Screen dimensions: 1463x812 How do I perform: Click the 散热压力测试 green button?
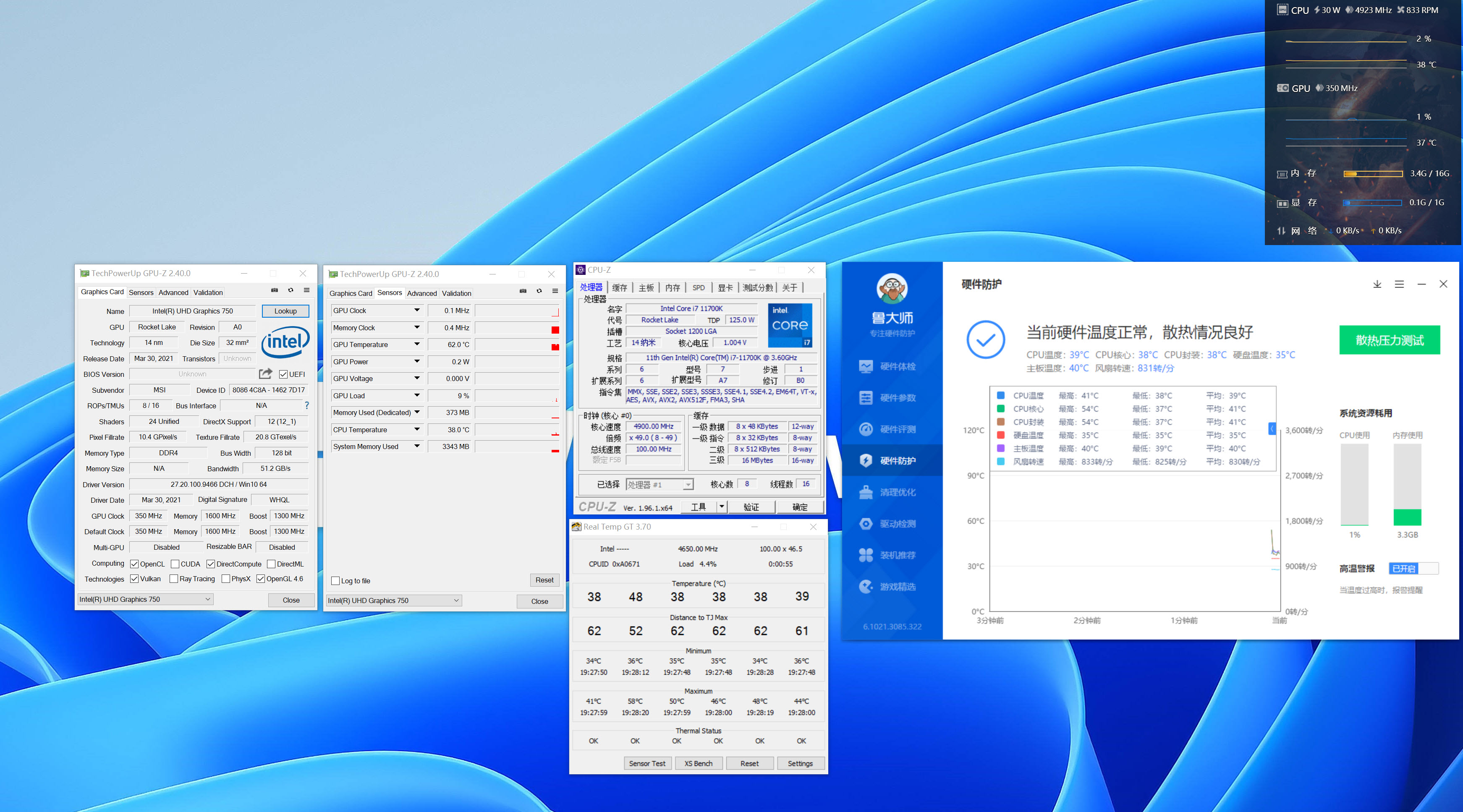click(1389, 340)
